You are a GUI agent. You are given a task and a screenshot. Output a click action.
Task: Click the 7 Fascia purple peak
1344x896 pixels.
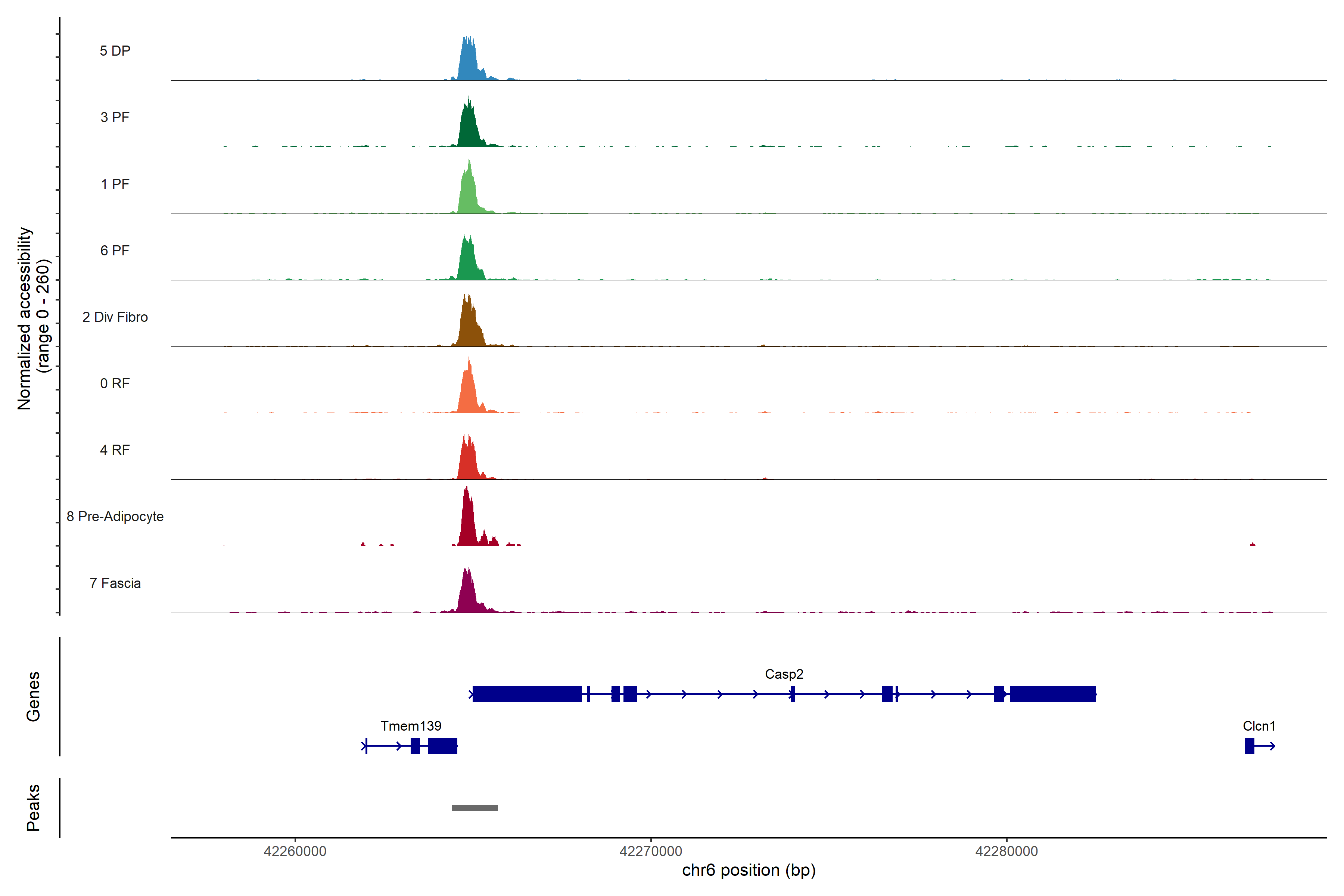point(468,594)
